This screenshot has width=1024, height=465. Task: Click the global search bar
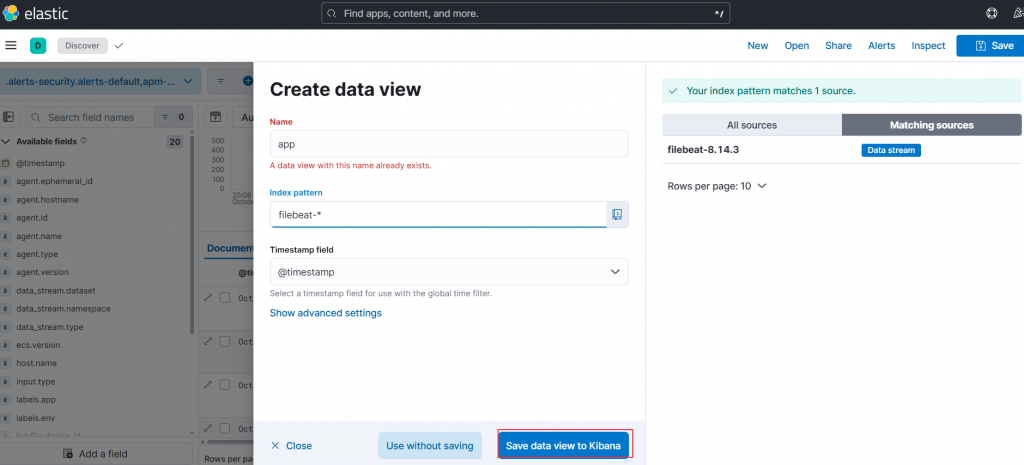tap(526, 13)
